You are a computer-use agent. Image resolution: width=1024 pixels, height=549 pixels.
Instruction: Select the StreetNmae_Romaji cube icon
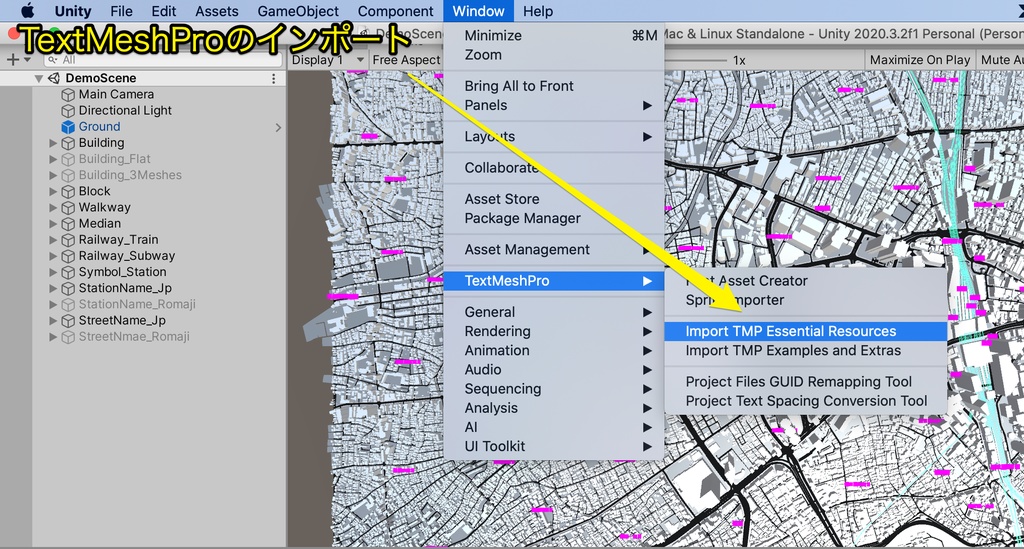[x=68, y=337]
